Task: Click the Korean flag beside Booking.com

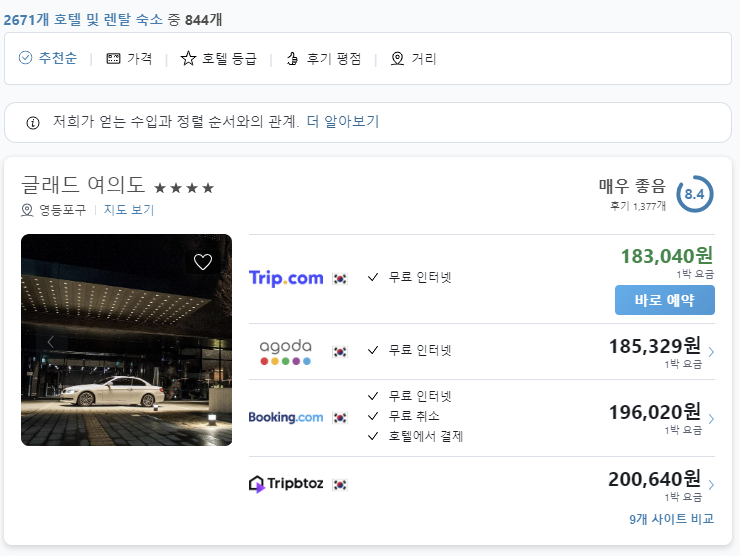Action: click(340, 418)
